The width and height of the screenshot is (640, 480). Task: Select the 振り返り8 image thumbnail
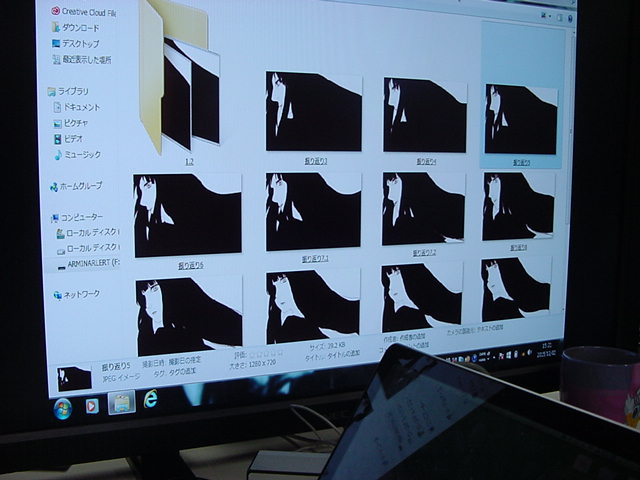tap(519, 207)
